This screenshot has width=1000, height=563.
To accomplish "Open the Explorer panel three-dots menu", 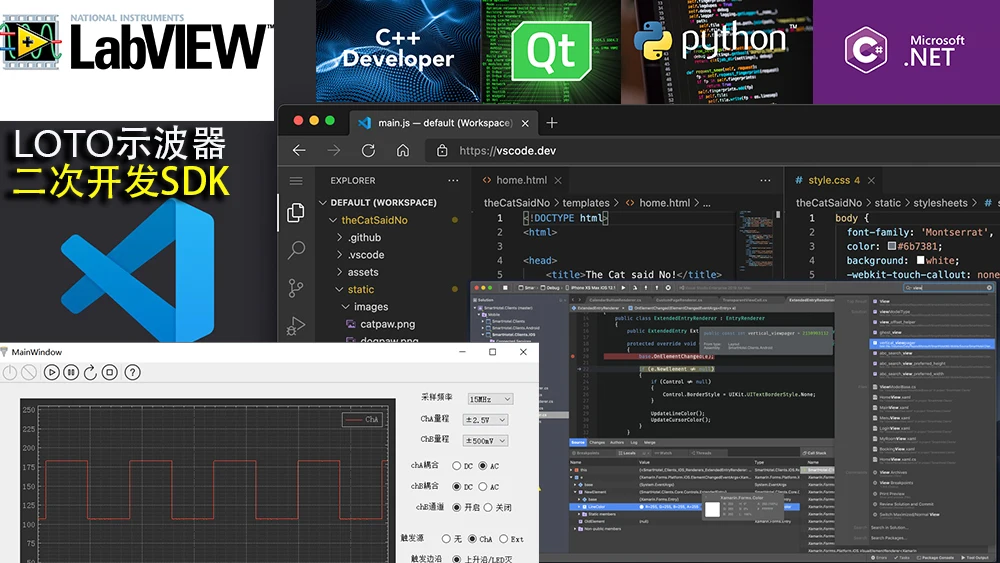I will tap(453, 180).
